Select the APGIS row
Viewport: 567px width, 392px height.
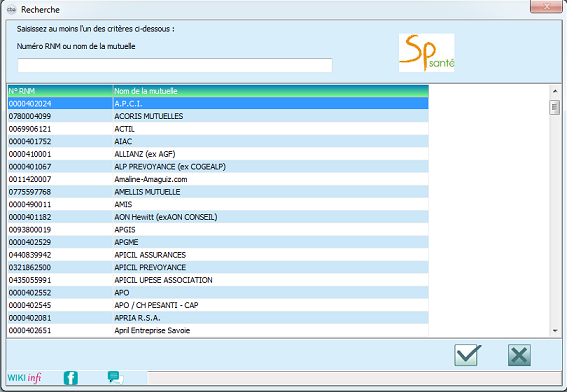click(x=218, y=230)
